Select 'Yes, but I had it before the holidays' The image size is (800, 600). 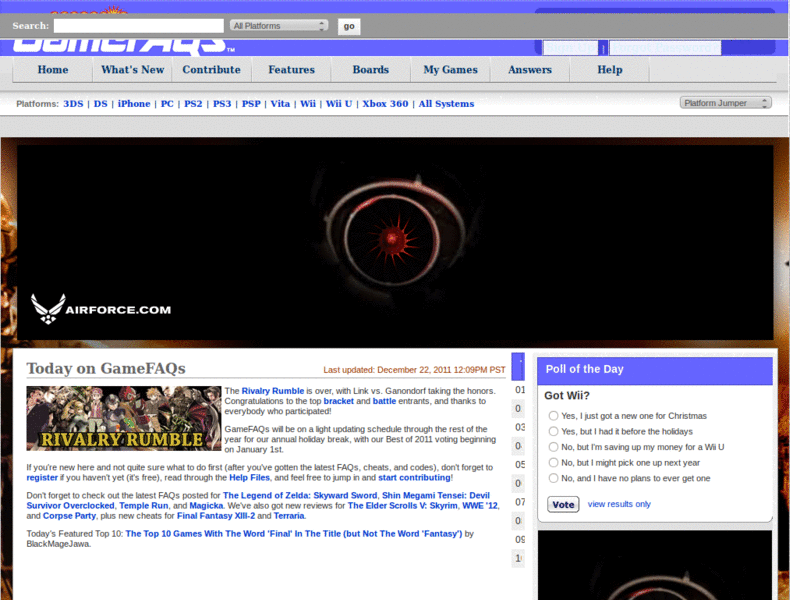(x=553, y=432)
